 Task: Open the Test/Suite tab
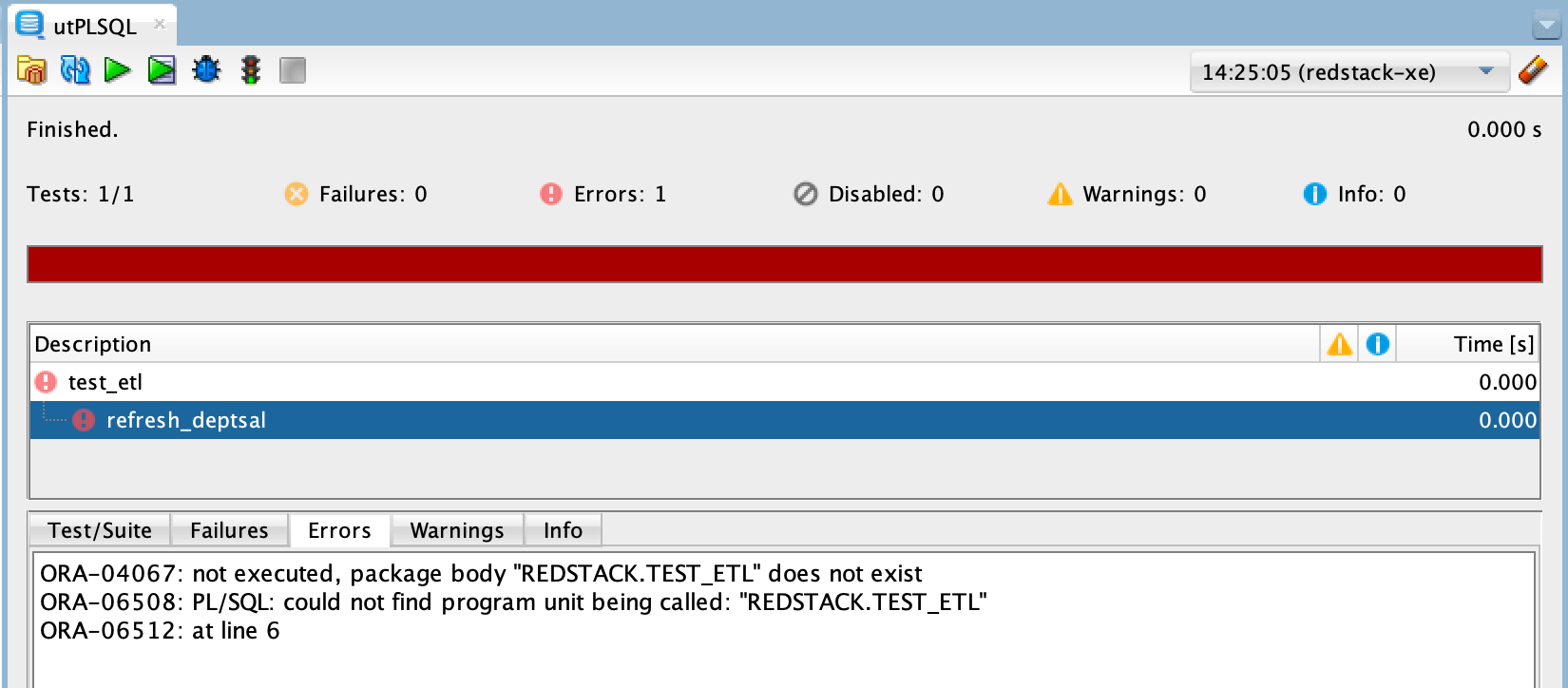tap(100, 530)
